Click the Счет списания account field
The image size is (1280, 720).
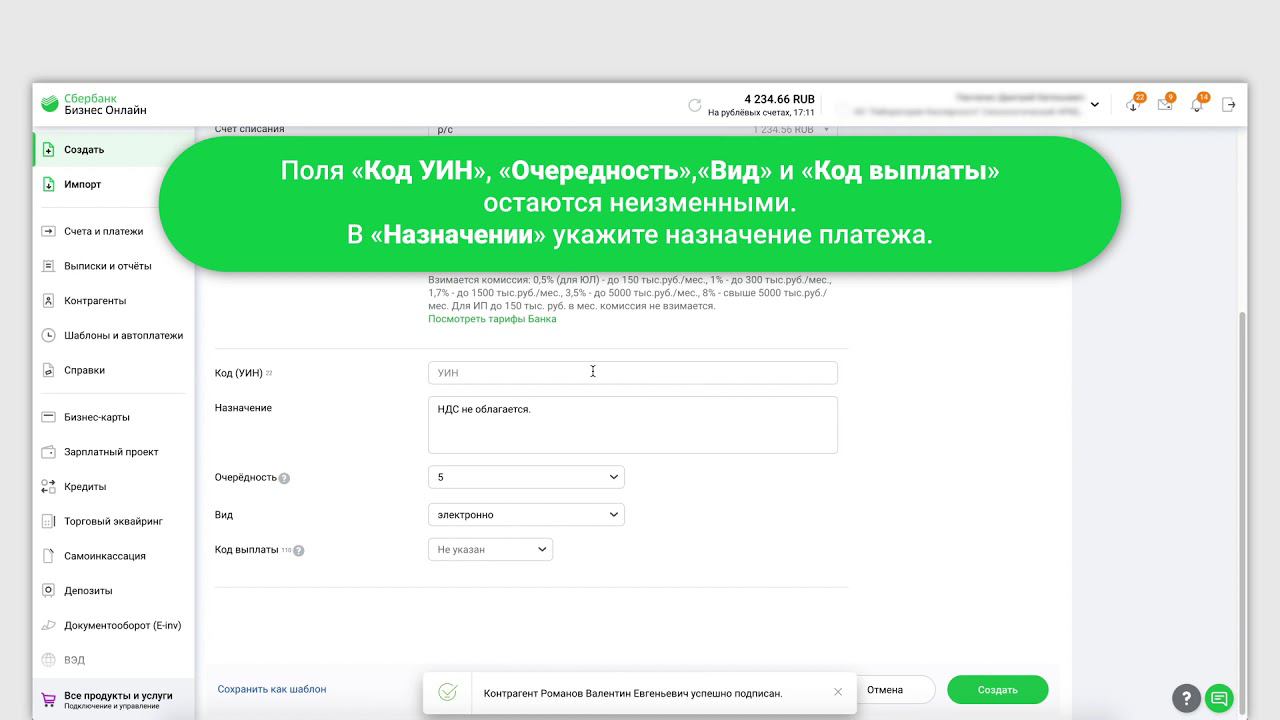coord(632,130)
